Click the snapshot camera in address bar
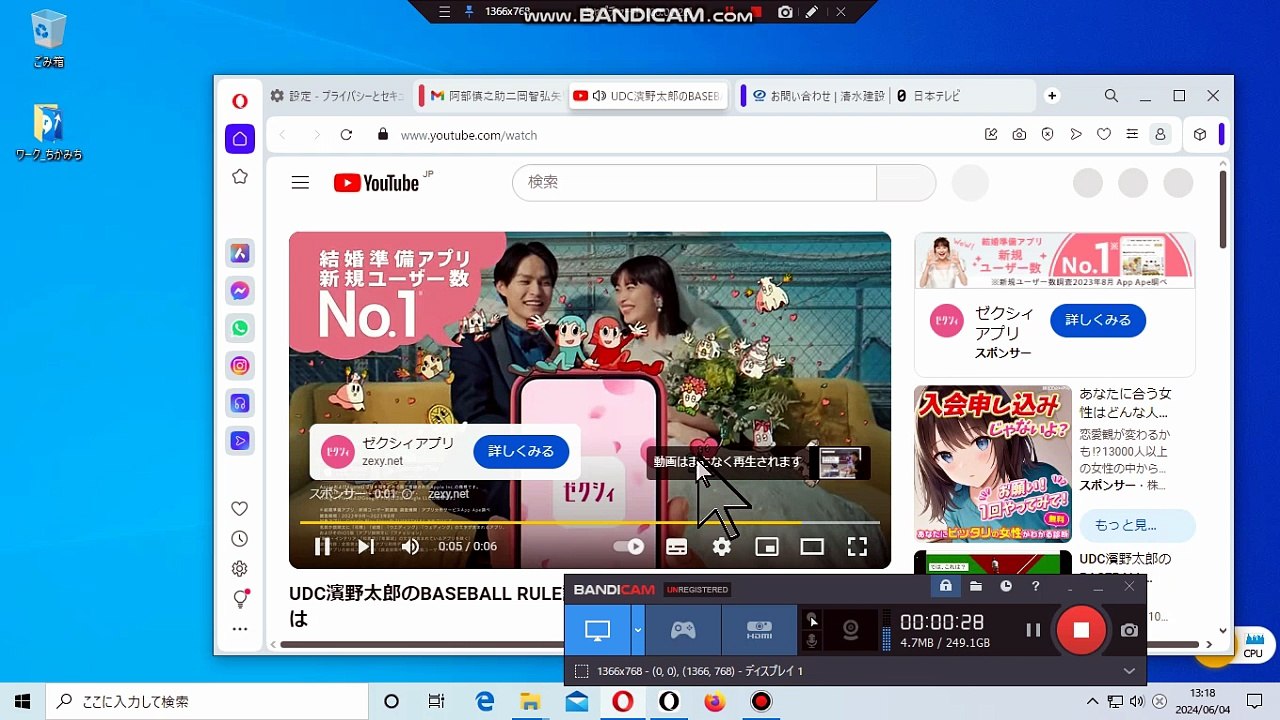 (x=1019, y=135)
